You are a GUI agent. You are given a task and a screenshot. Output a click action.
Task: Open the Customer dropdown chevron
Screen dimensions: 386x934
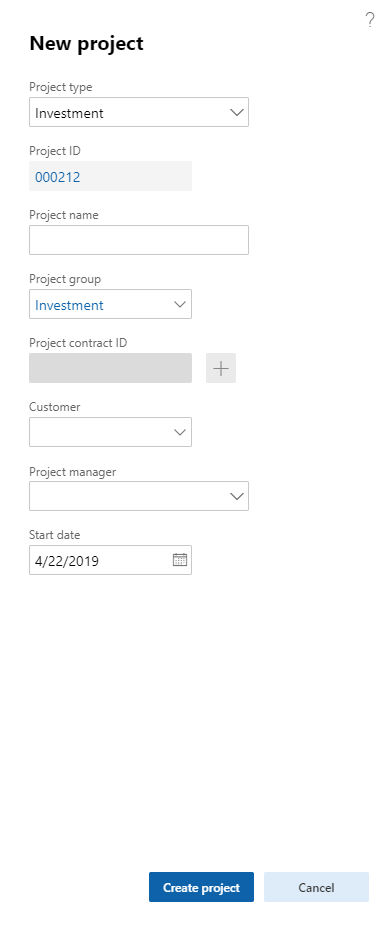pyautogui.click(x=180, y=432)
